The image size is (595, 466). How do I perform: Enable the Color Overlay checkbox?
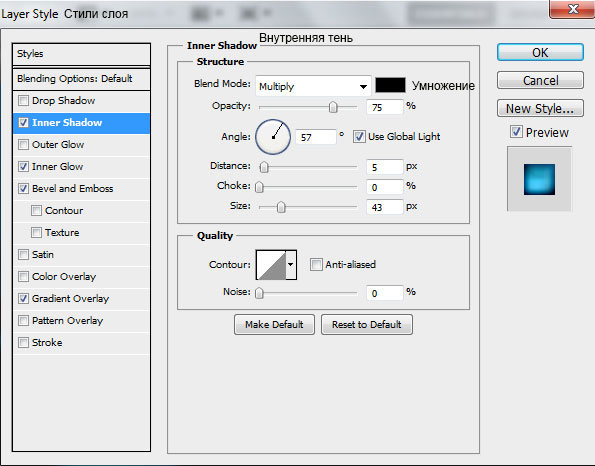pyautogui.click(x=24, y=277)
